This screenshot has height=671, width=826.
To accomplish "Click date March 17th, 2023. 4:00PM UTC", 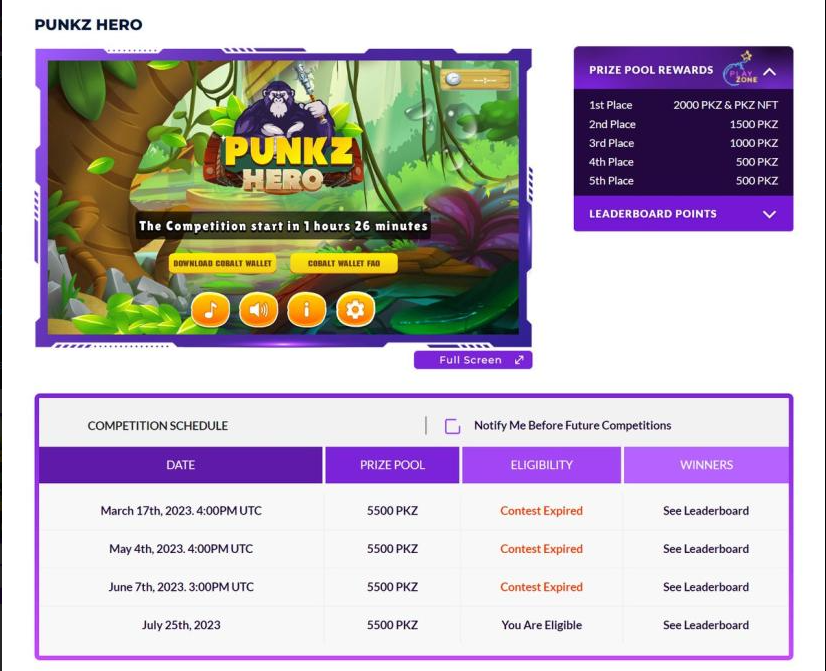I will click(x=181, y=510).
